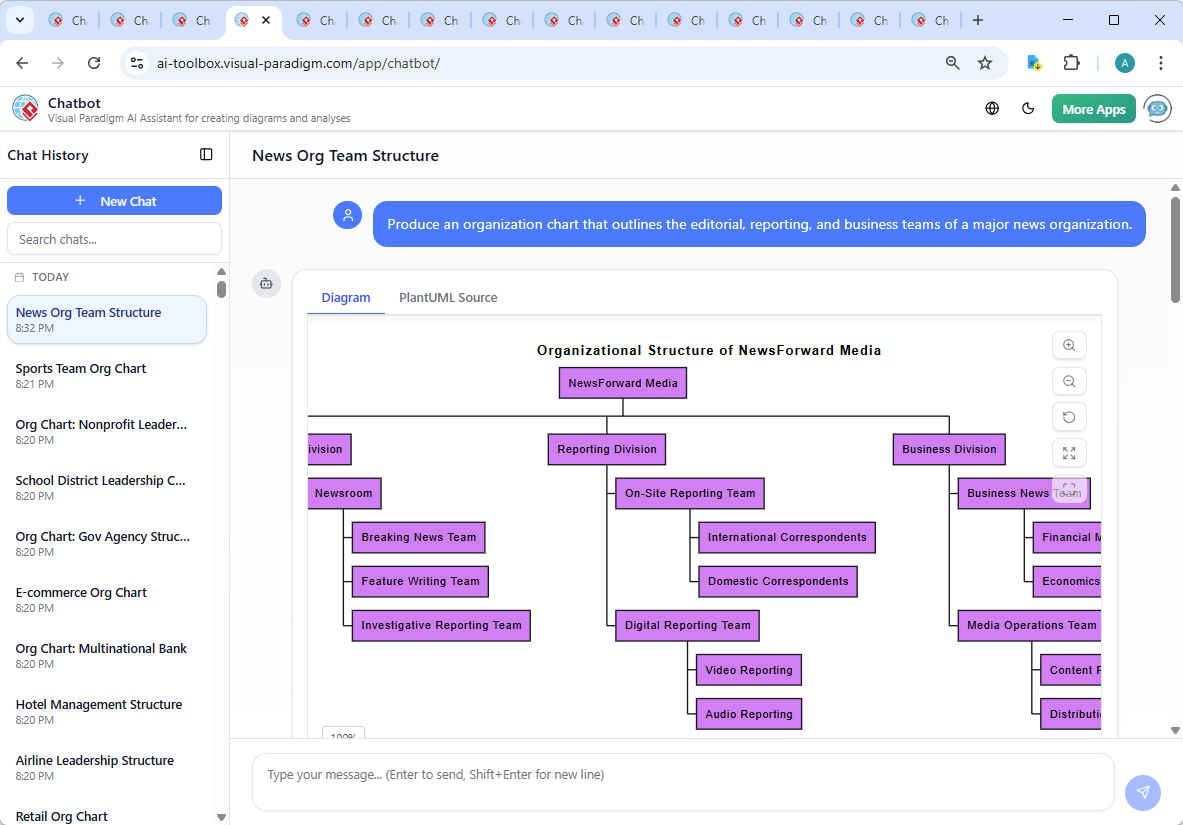Type in the Search chats field
The width and height of the screenshot is (1183, 825).
click(x=114, y=238)
